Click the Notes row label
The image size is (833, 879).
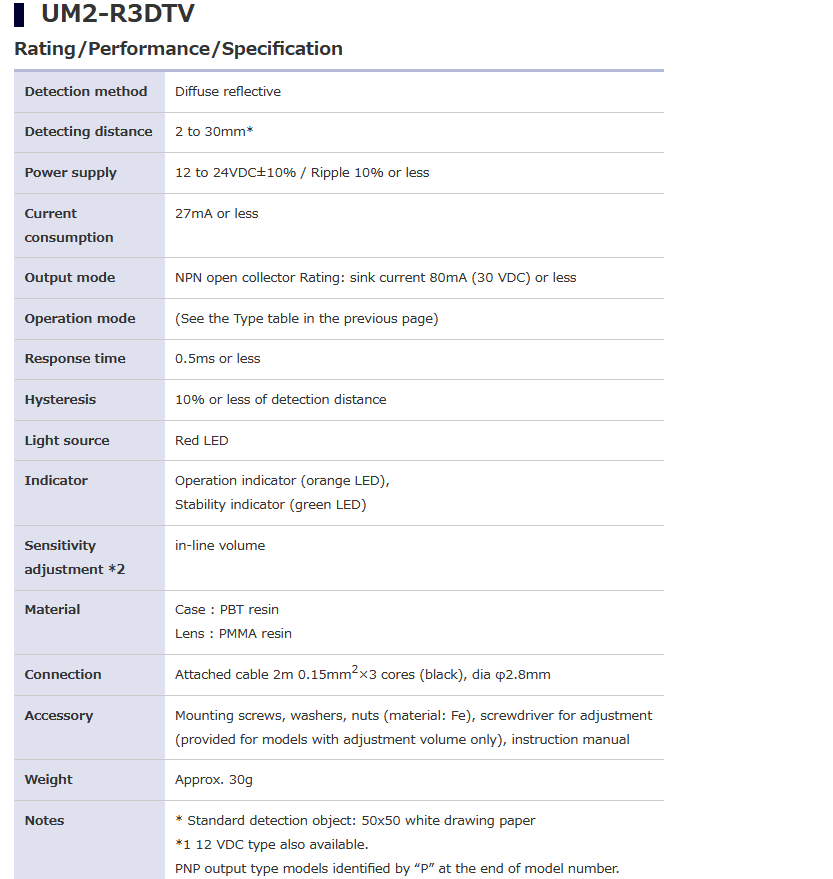[44, 820]
